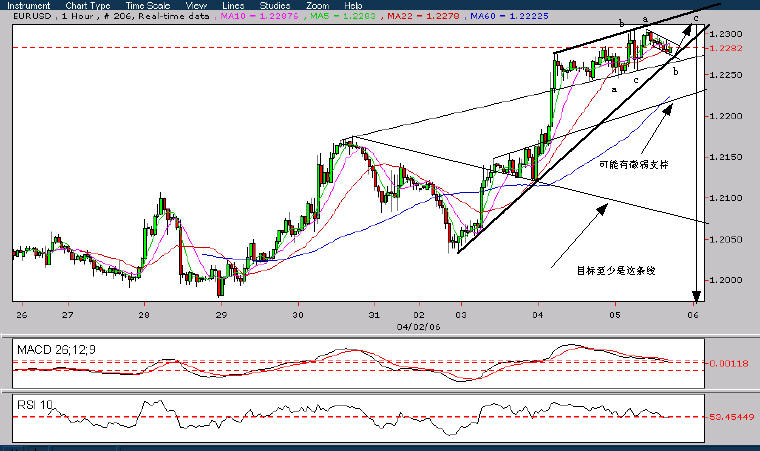Click the "Real-time data" header text
Viewport: 760px width, 451px height.
(x=174, y=16)
